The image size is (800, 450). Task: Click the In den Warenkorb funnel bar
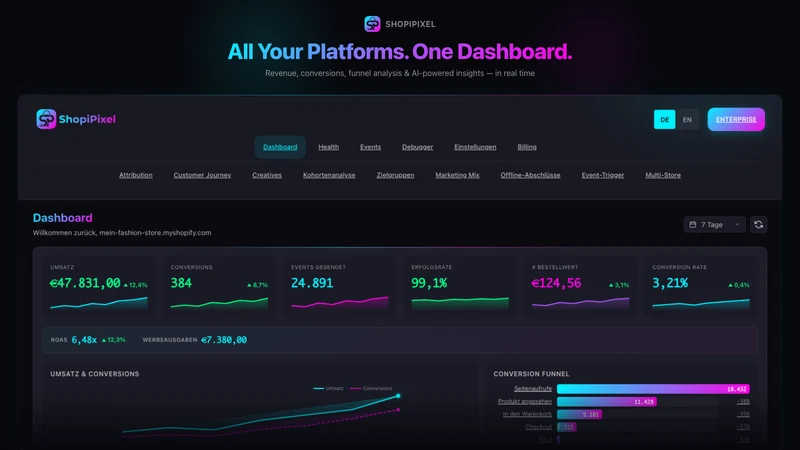click(x=580, y=414)
